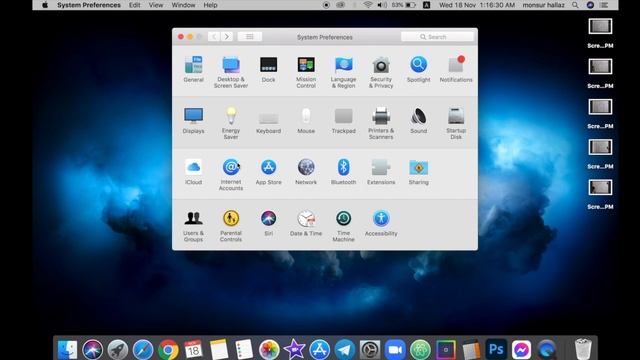Open the General preferences pane
The width and height of the screenshot is (640, 360).
[x=193, y=69]
